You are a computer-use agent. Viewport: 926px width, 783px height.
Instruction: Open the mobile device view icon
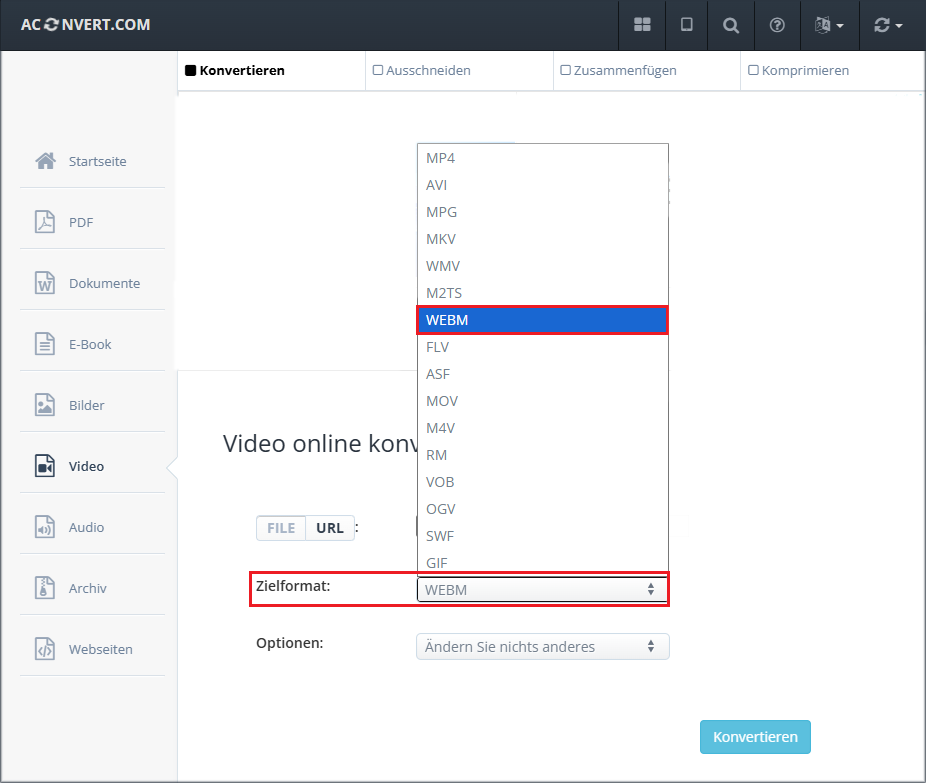tap(686, 25)
